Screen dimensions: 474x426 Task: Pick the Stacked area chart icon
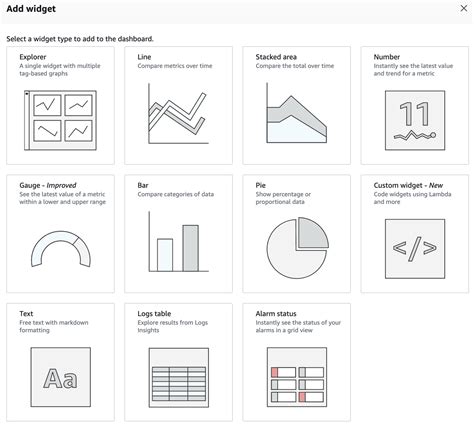tap(296, 113)
